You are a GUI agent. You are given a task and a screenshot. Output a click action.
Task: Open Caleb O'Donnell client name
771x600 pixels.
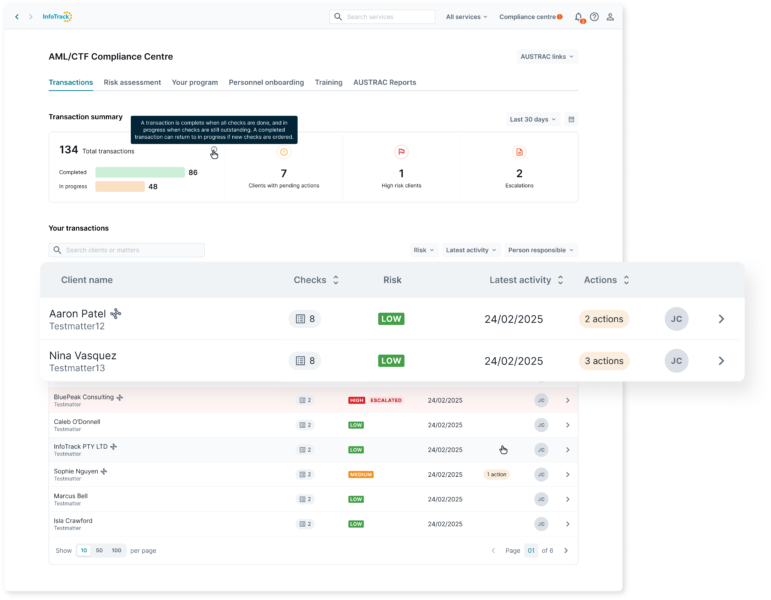click(77, 422)
